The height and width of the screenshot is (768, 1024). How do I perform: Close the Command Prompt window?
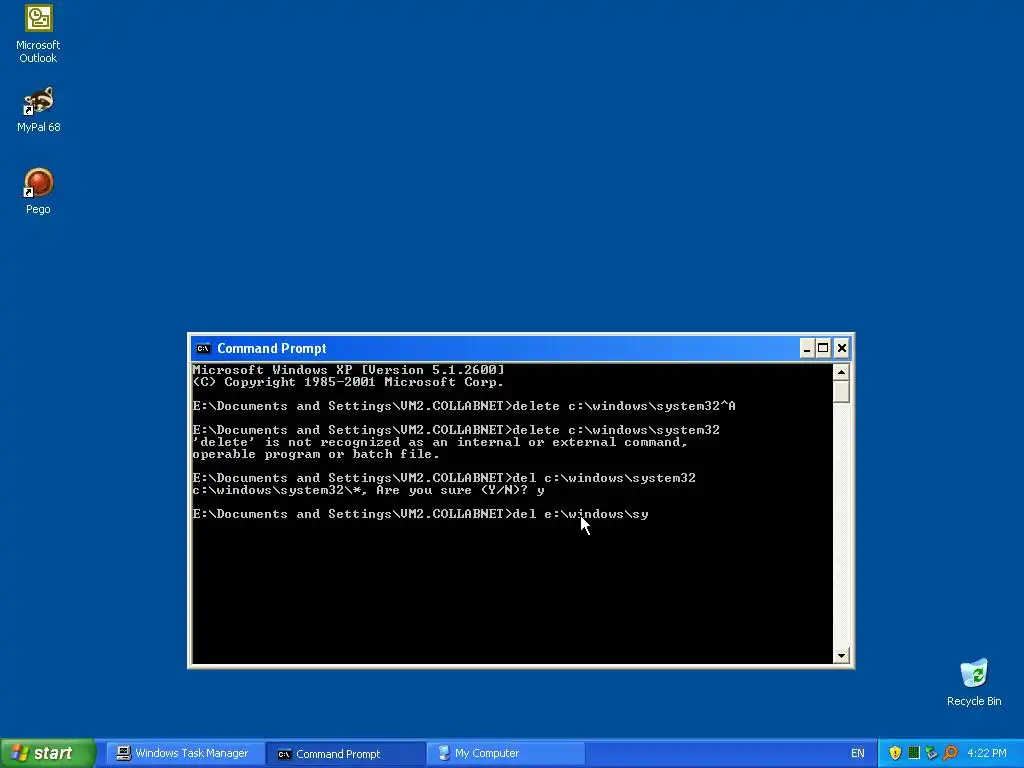point(842,348)
